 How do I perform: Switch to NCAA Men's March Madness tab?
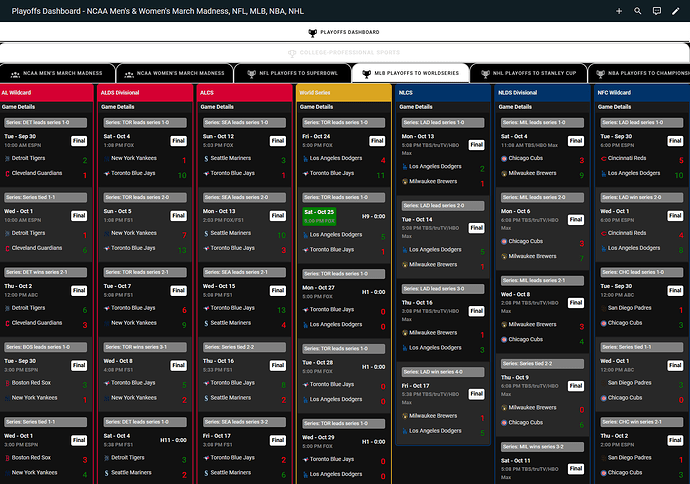[x=57, y=73]
